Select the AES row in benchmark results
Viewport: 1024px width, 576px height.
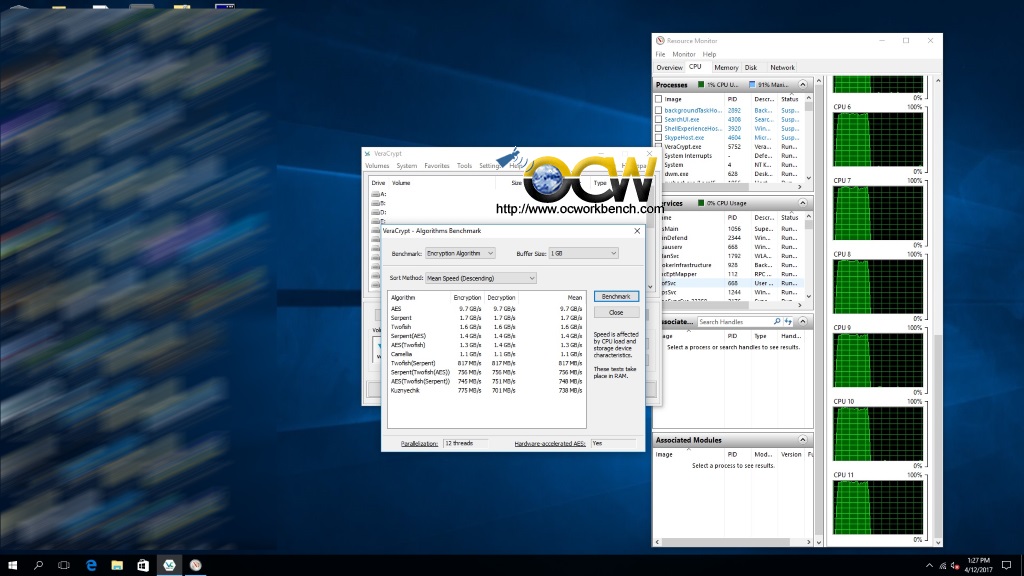tap(486, 309)
